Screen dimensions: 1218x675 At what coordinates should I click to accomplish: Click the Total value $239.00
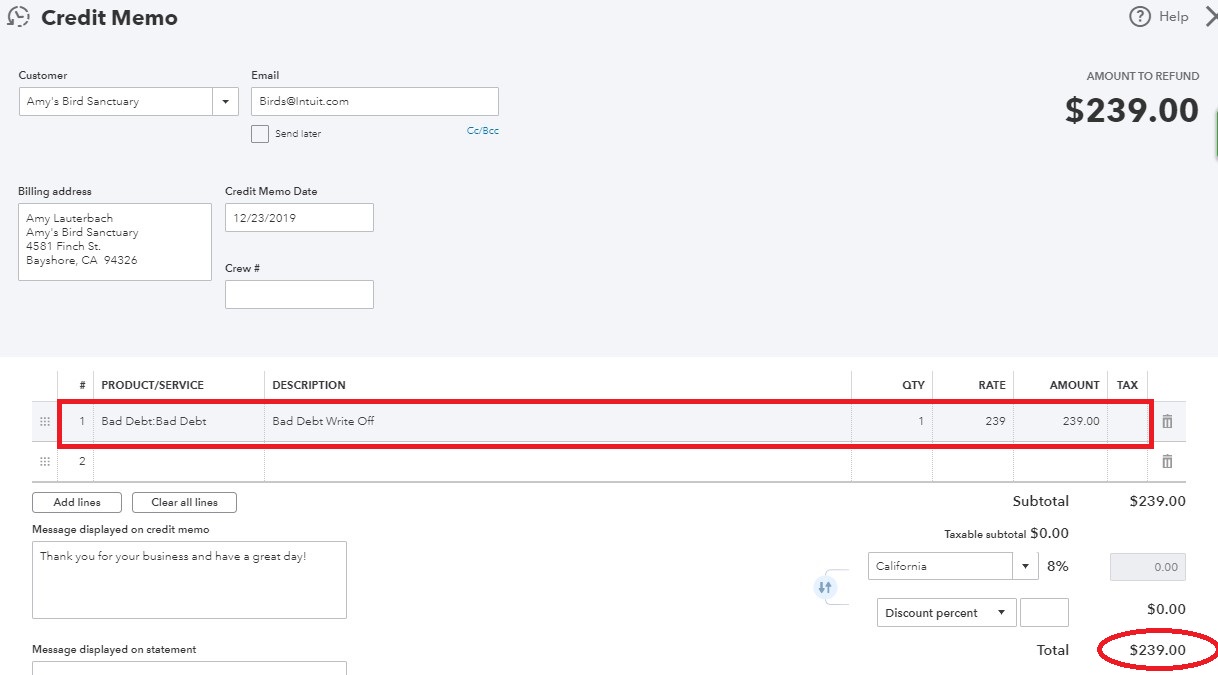(1157, 650)
